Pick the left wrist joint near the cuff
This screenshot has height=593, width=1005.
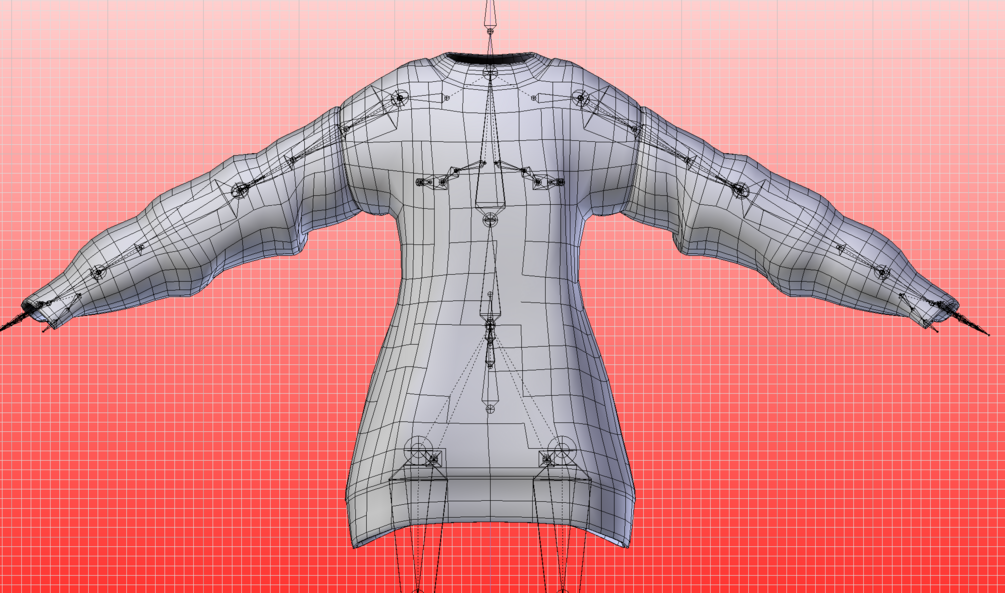click(x=97, y=273)
